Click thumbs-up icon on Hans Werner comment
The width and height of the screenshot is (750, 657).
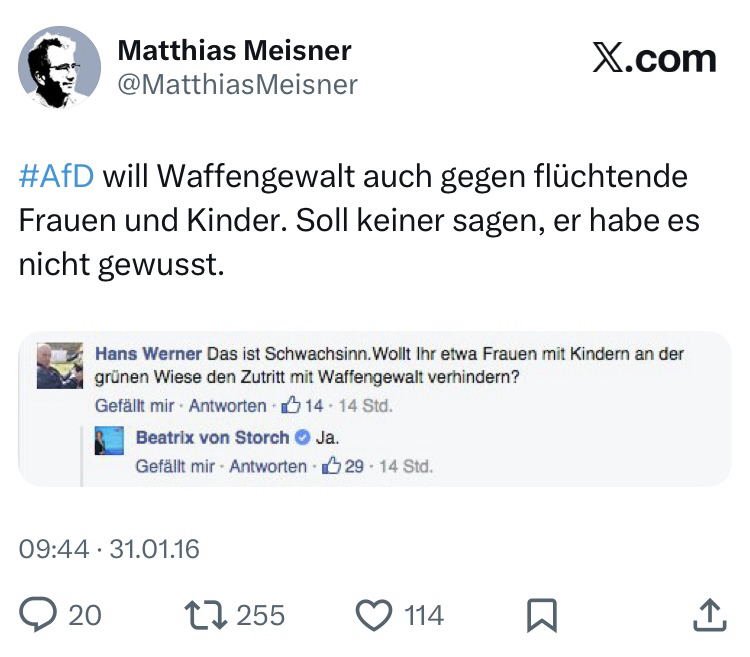pyautogui.click(x=292, y=406)
